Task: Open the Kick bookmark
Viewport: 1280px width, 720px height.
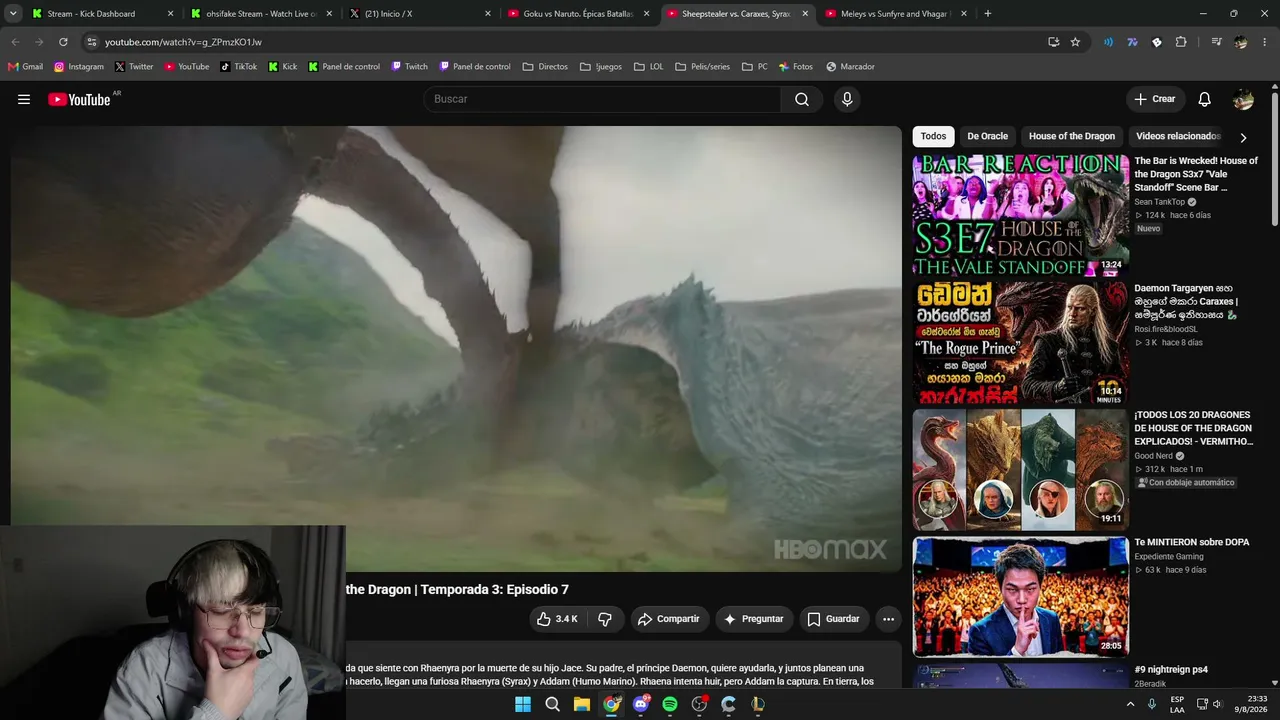Action: (283, 67)
